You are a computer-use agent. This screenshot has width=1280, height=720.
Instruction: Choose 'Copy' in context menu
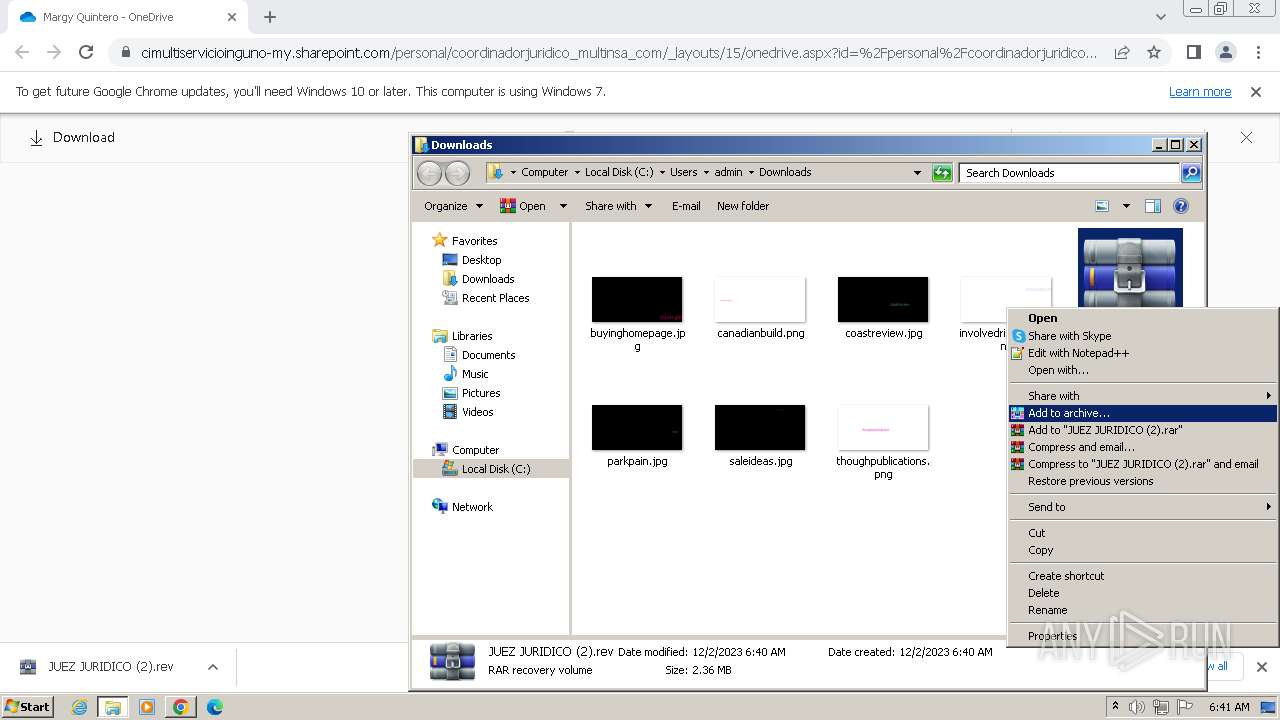point(1142,550)
